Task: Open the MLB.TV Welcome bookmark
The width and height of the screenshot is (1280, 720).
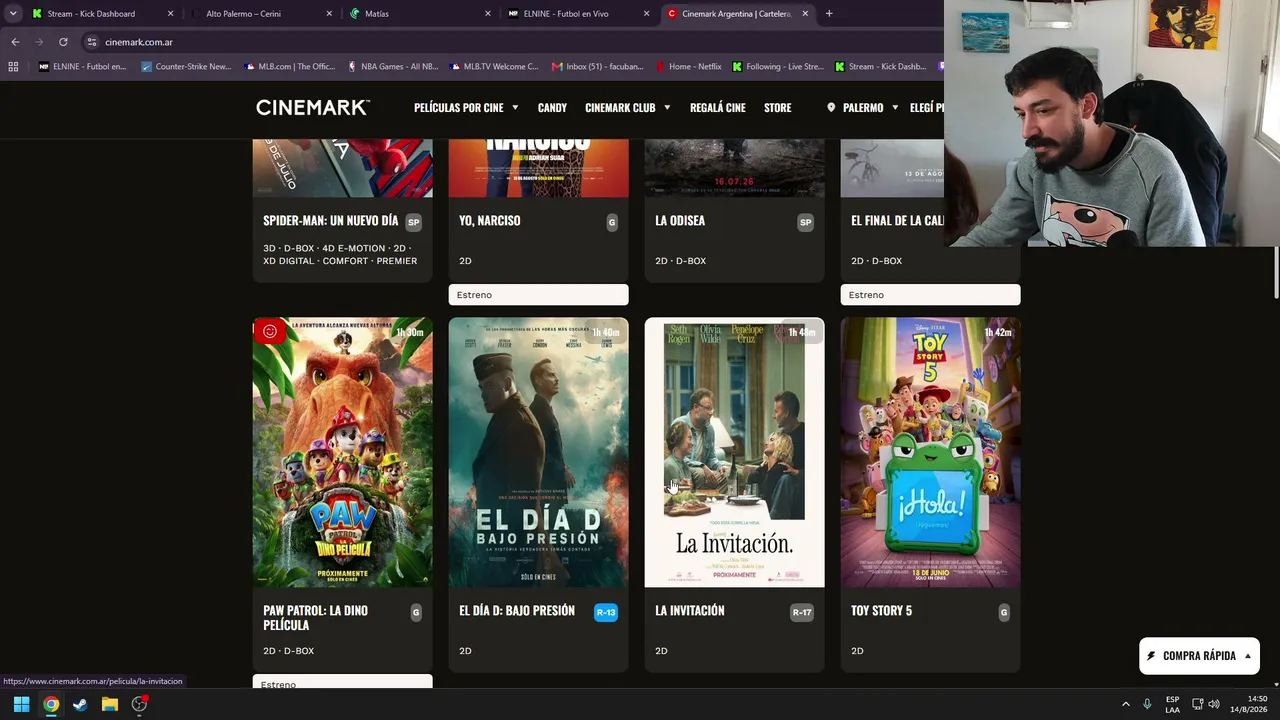Action: (x=492, y=67)
